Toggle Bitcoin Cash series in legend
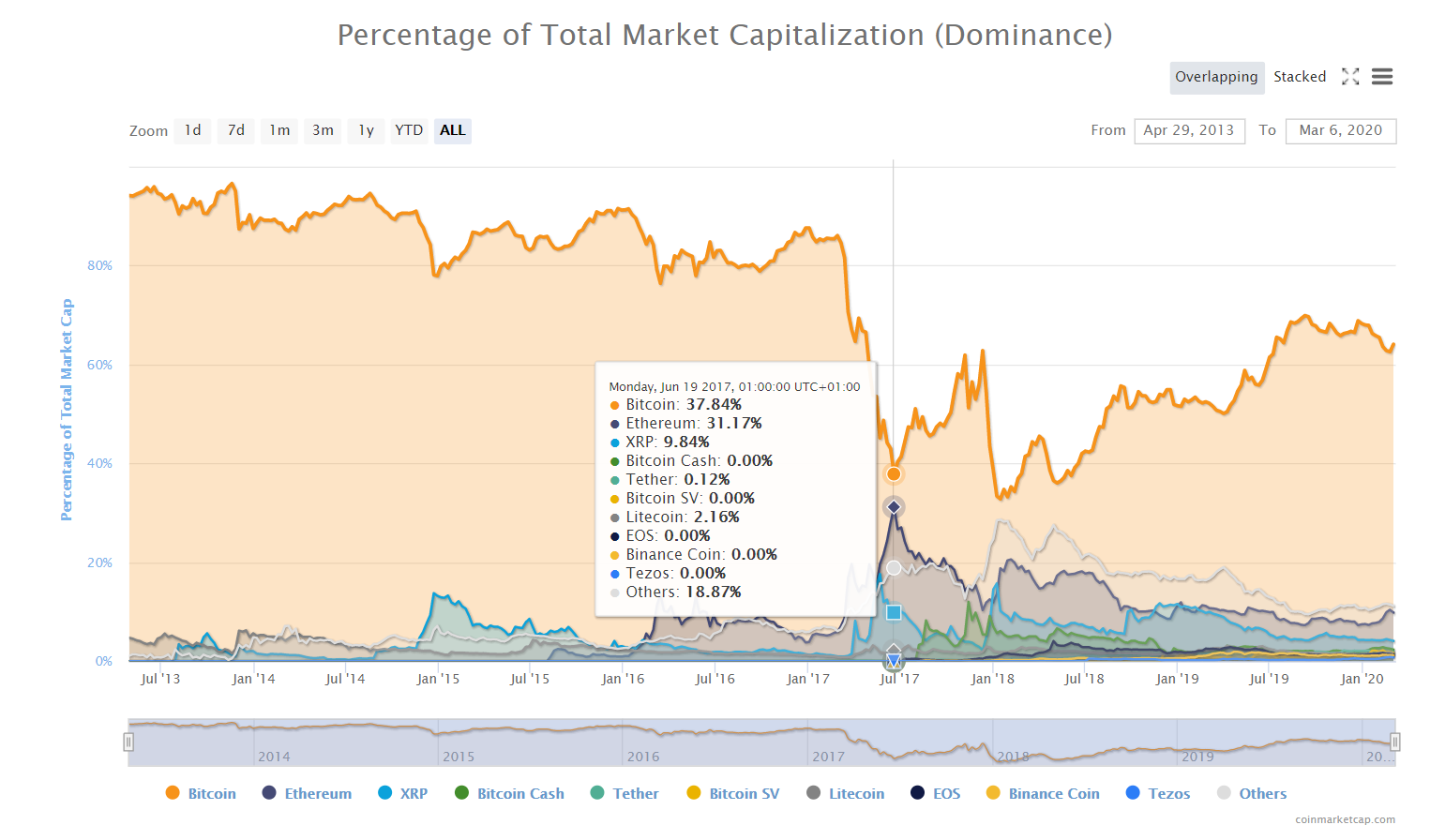 point(509,793)
